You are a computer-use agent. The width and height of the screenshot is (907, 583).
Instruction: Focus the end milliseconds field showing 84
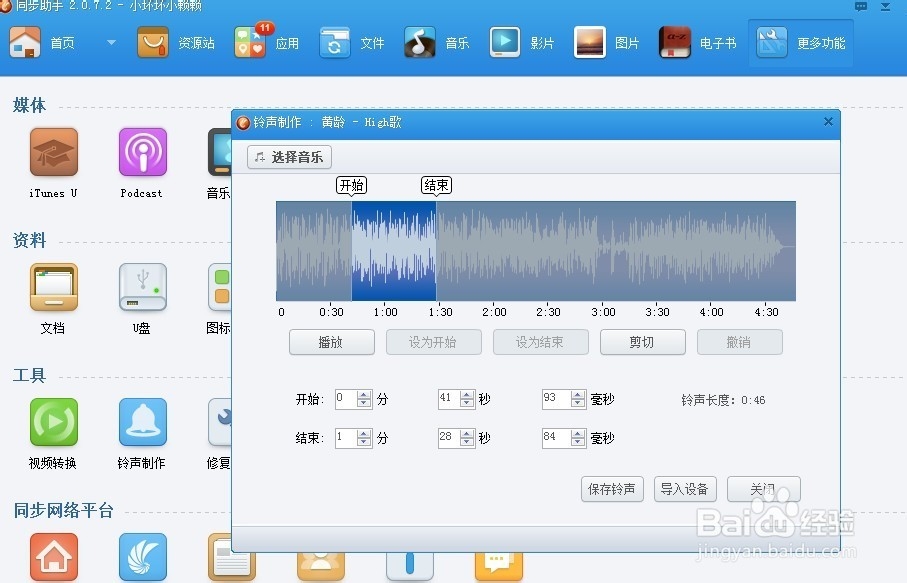pyautogui.click(x=556, y=437)
